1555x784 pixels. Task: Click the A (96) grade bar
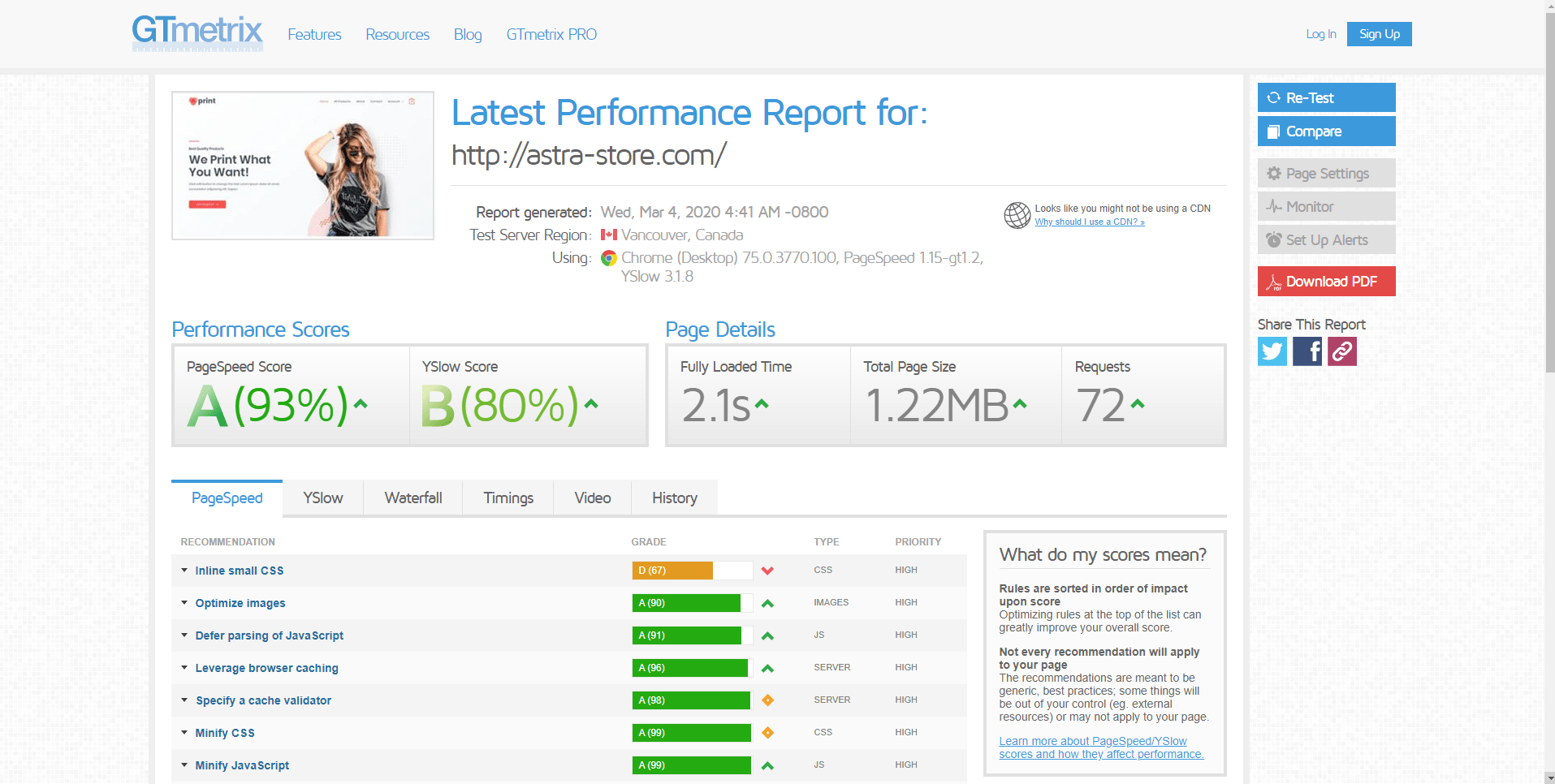[693, 668]
